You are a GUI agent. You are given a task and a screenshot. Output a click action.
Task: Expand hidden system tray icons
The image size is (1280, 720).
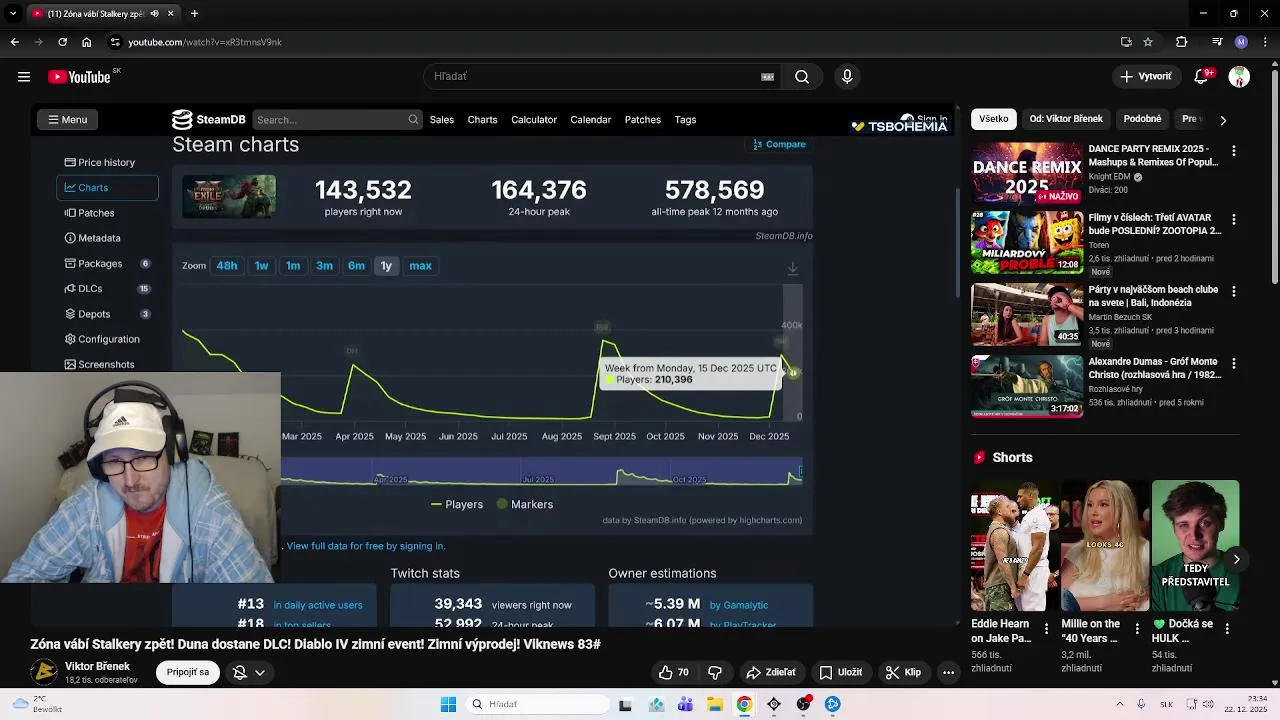pos(1119,704)
